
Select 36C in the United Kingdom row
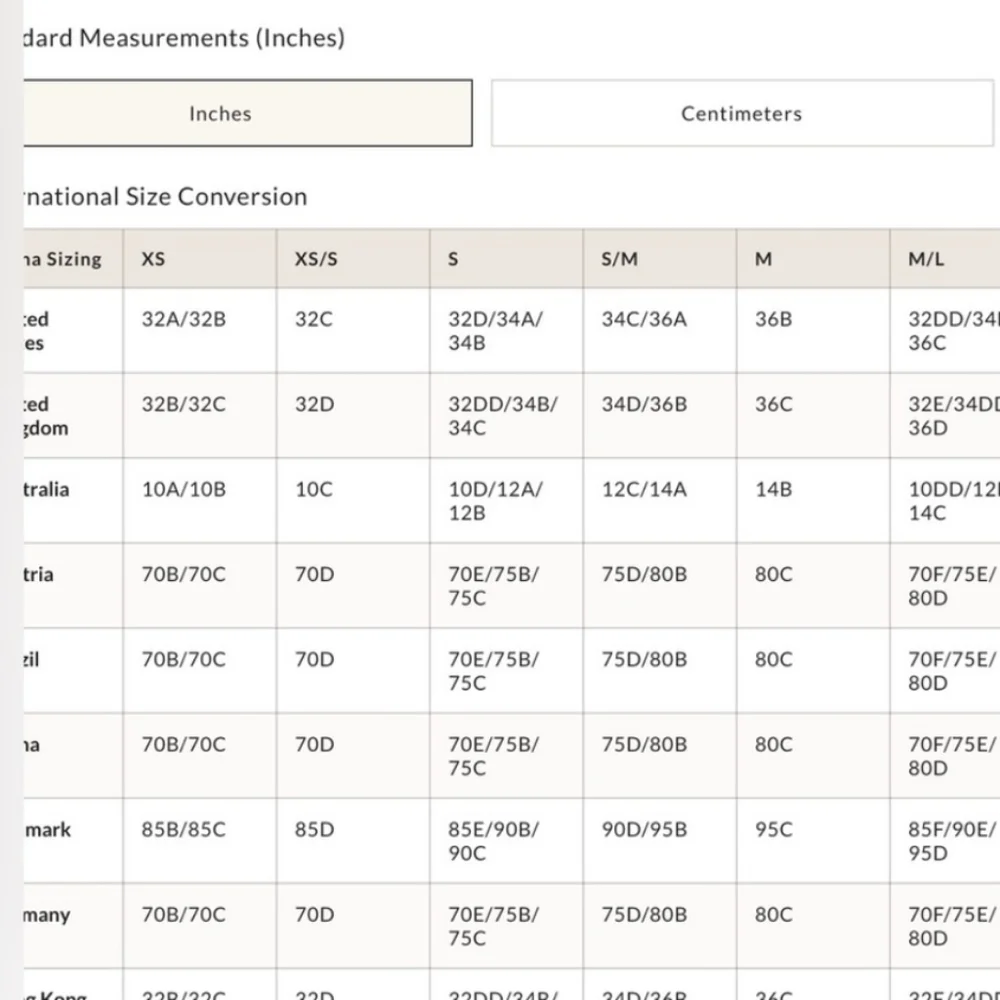[x=813, y=416]
